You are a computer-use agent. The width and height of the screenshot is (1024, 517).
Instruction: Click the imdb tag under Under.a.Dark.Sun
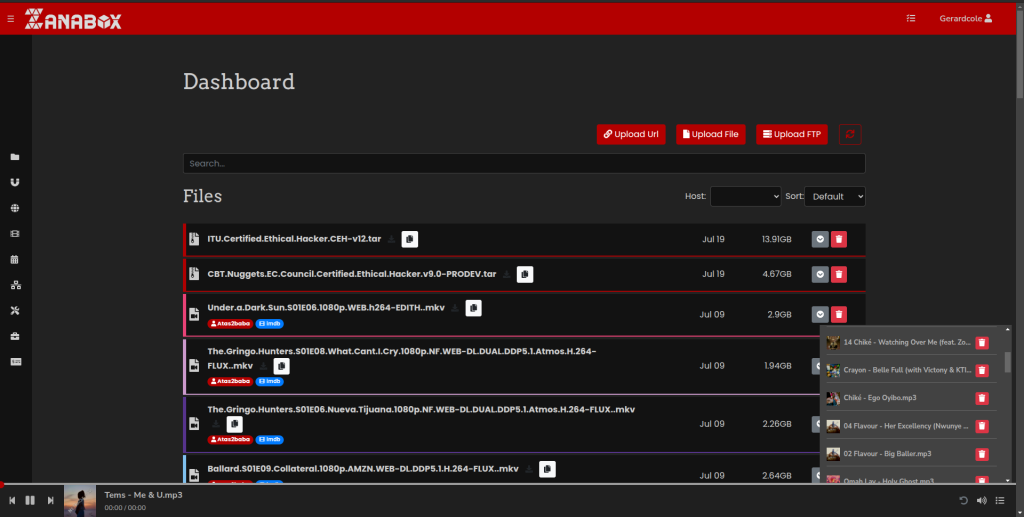click(269, 324)
